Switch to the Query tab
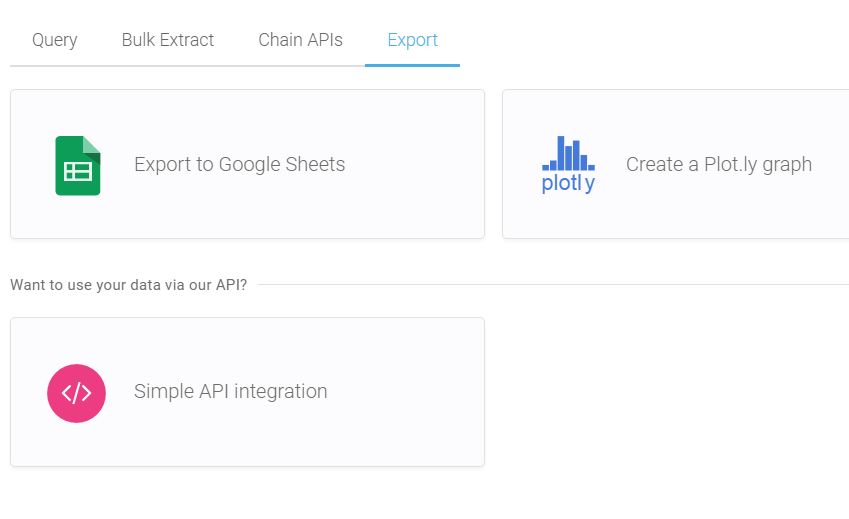 point(55,40)
